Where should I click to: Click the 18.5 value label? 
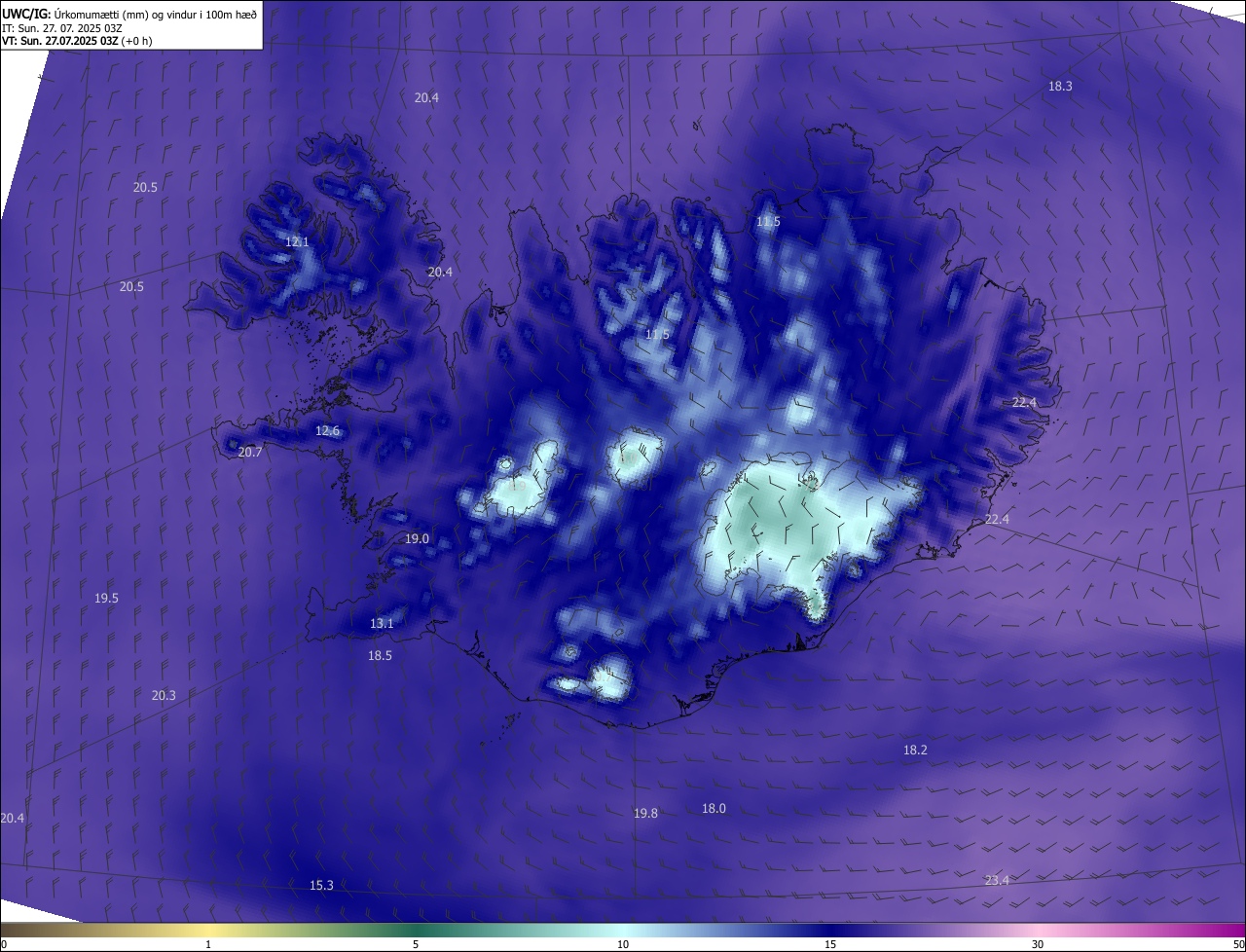pos(380,655)
